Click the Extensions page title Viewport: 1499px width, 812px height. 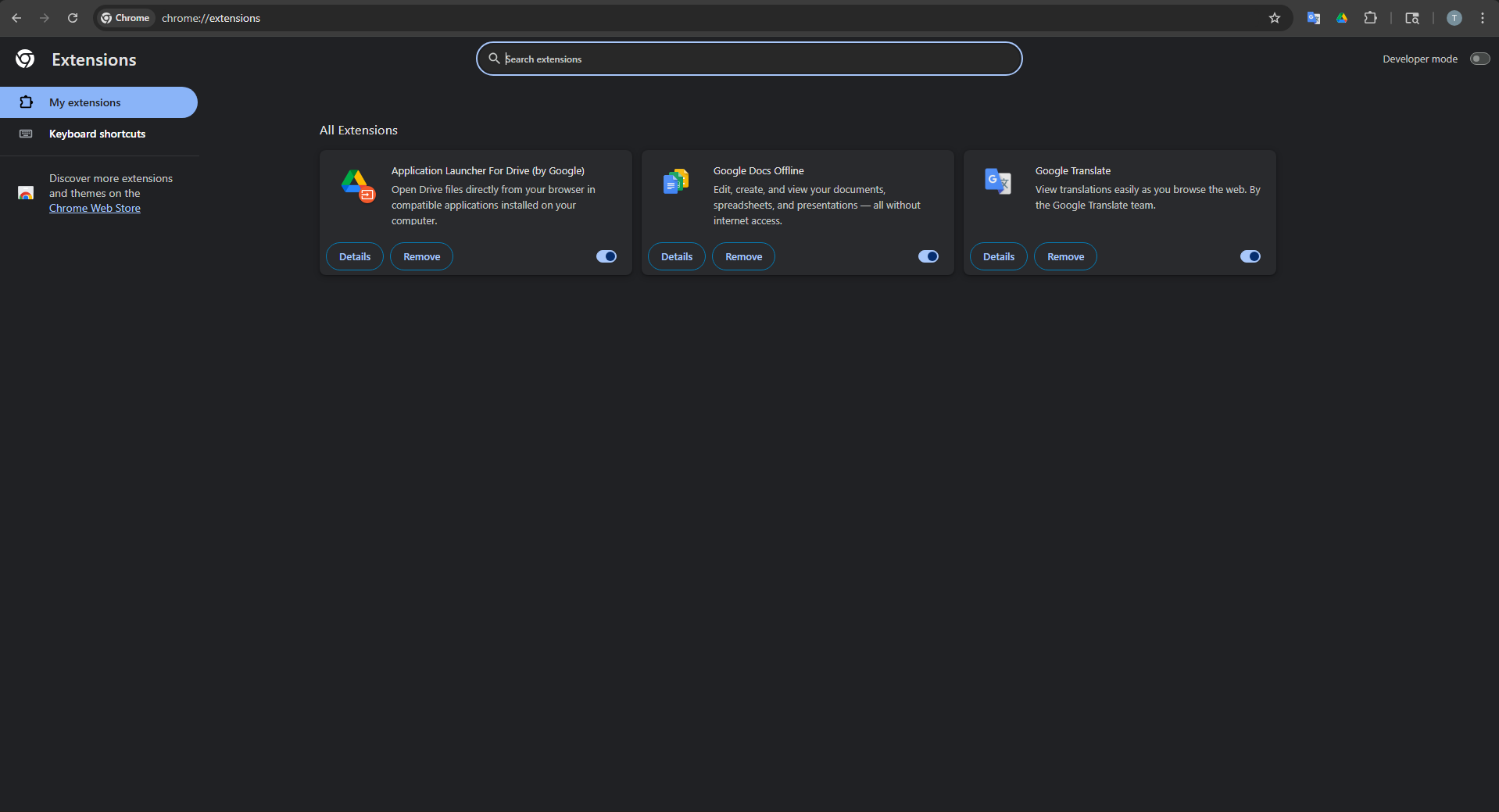tap(95, 59)
